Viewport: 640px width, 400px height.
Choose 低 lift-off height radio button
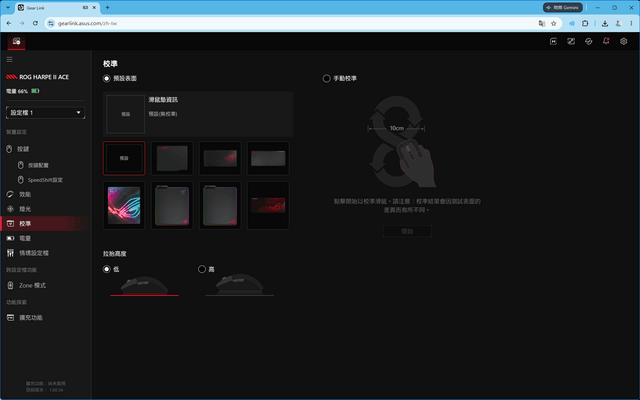tap(107, 269)
